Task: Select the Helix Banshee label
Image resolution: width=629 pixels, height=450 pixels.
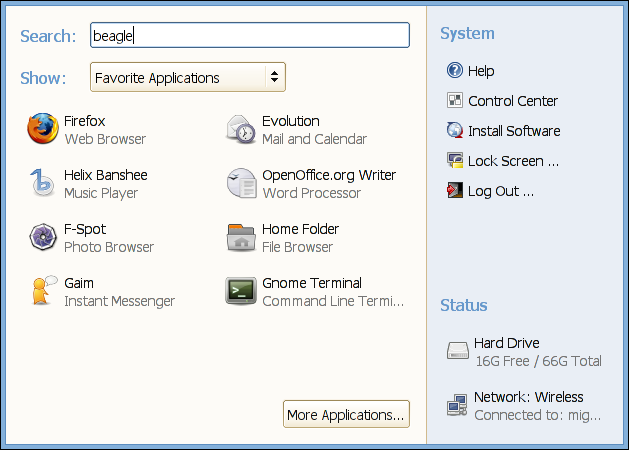Action: [106, 175]
